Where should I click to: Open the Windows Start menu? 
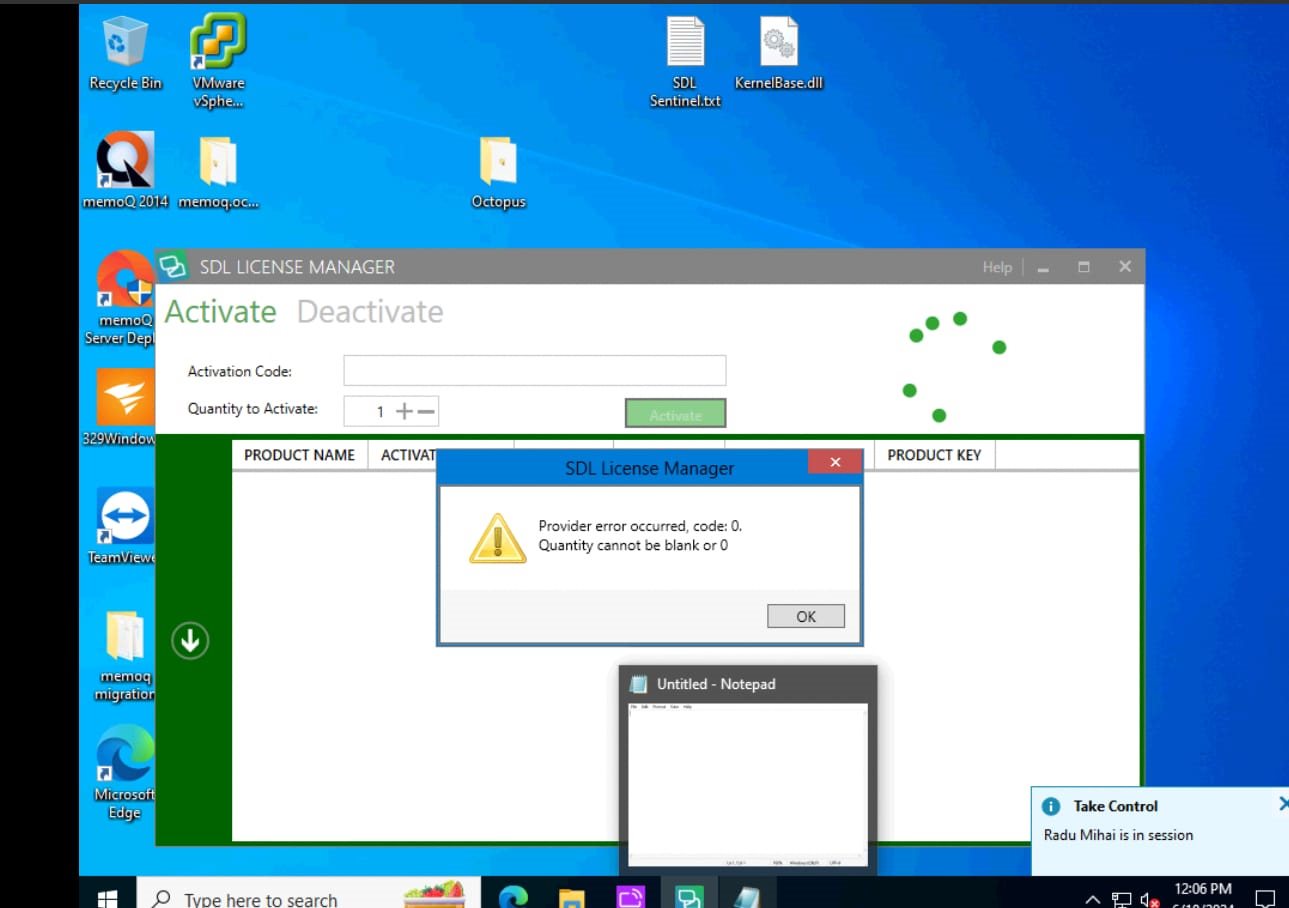[108, 898]
